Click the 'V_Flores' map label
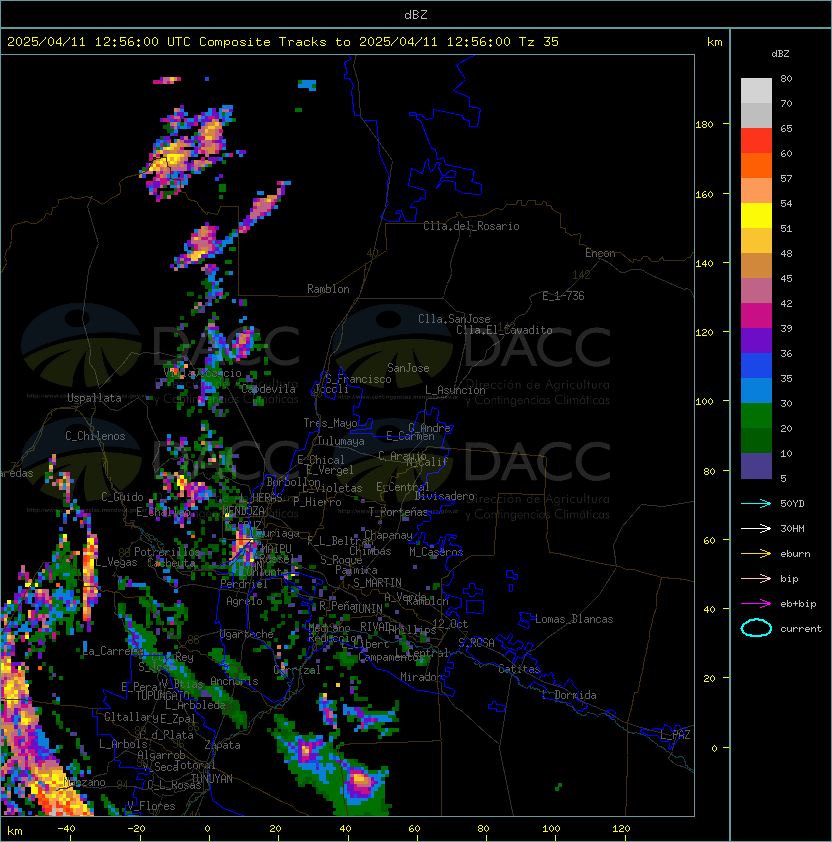Image resolution: width=832 pixels, height=842 pixels. 151,806
